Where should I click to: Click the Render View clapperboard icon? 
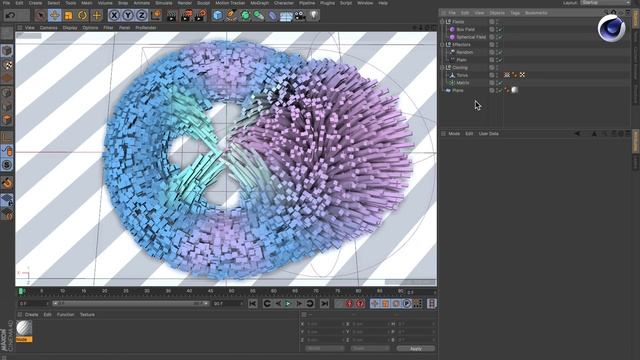(x=172, y=16)
